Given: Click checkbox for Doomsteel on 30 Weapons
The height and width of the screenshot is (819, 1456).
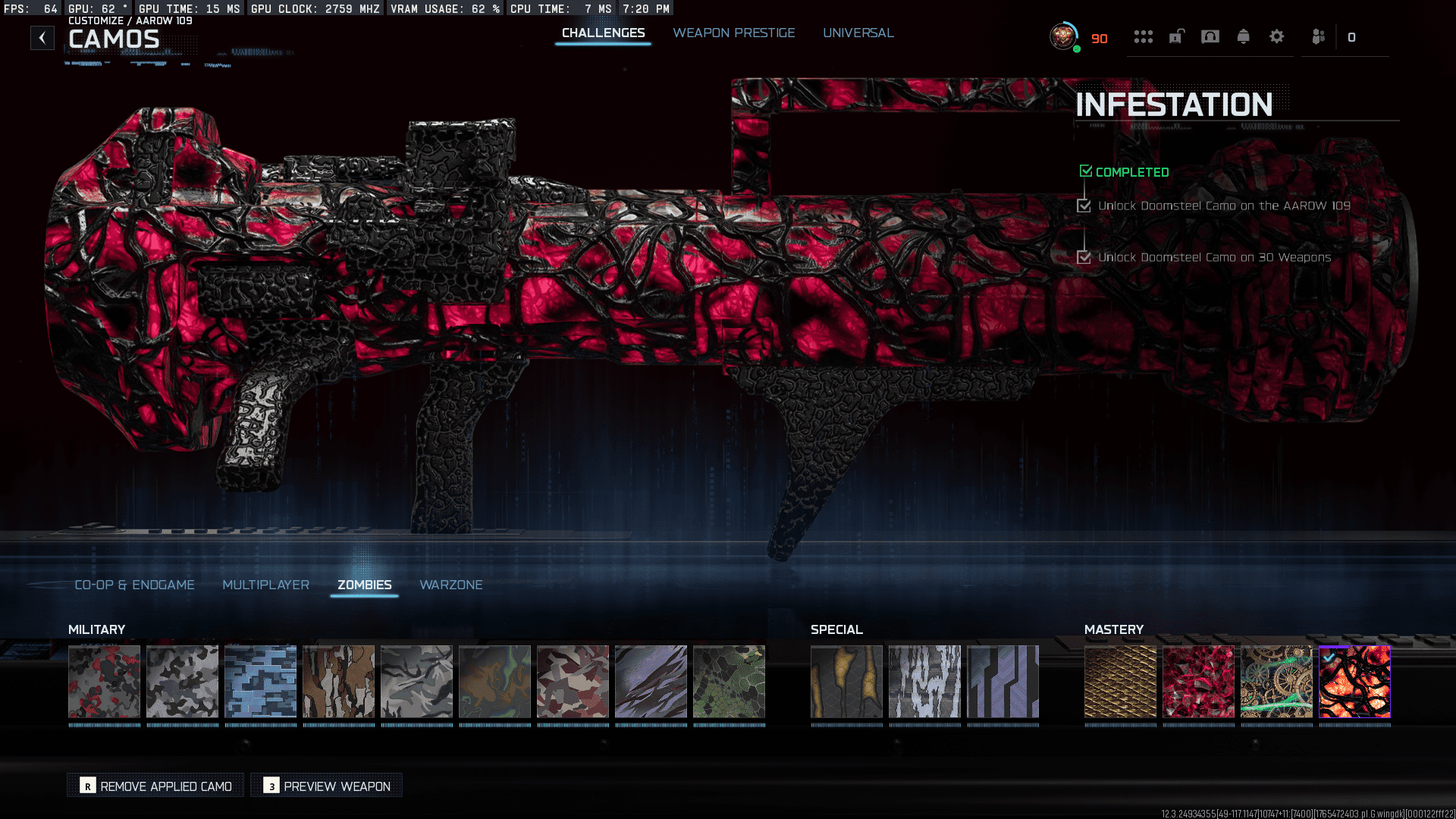Looking at the screenshot, I should pyautogui.click(x=1084, y=257).
